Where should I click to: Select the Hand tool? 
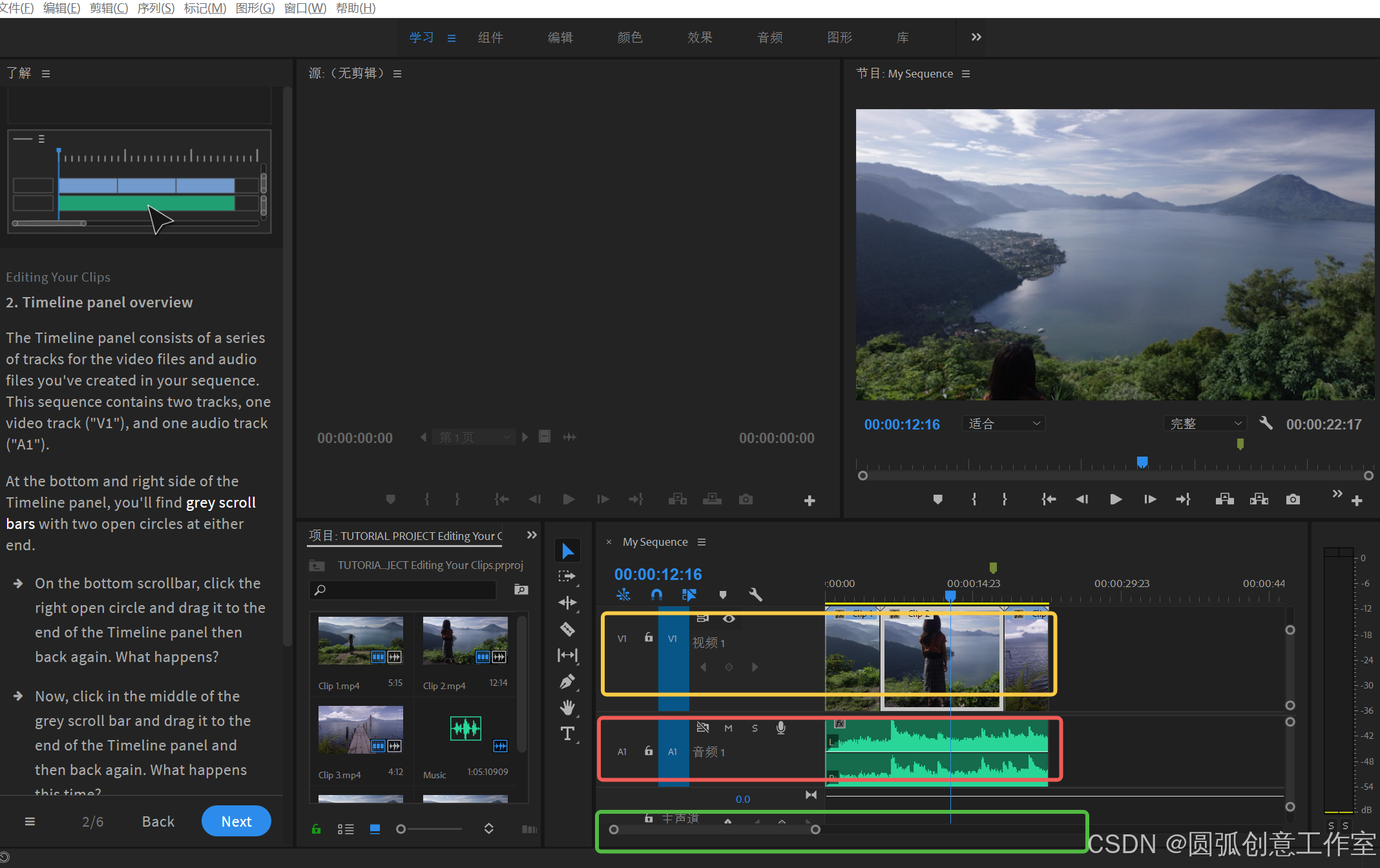pos(567,708)
